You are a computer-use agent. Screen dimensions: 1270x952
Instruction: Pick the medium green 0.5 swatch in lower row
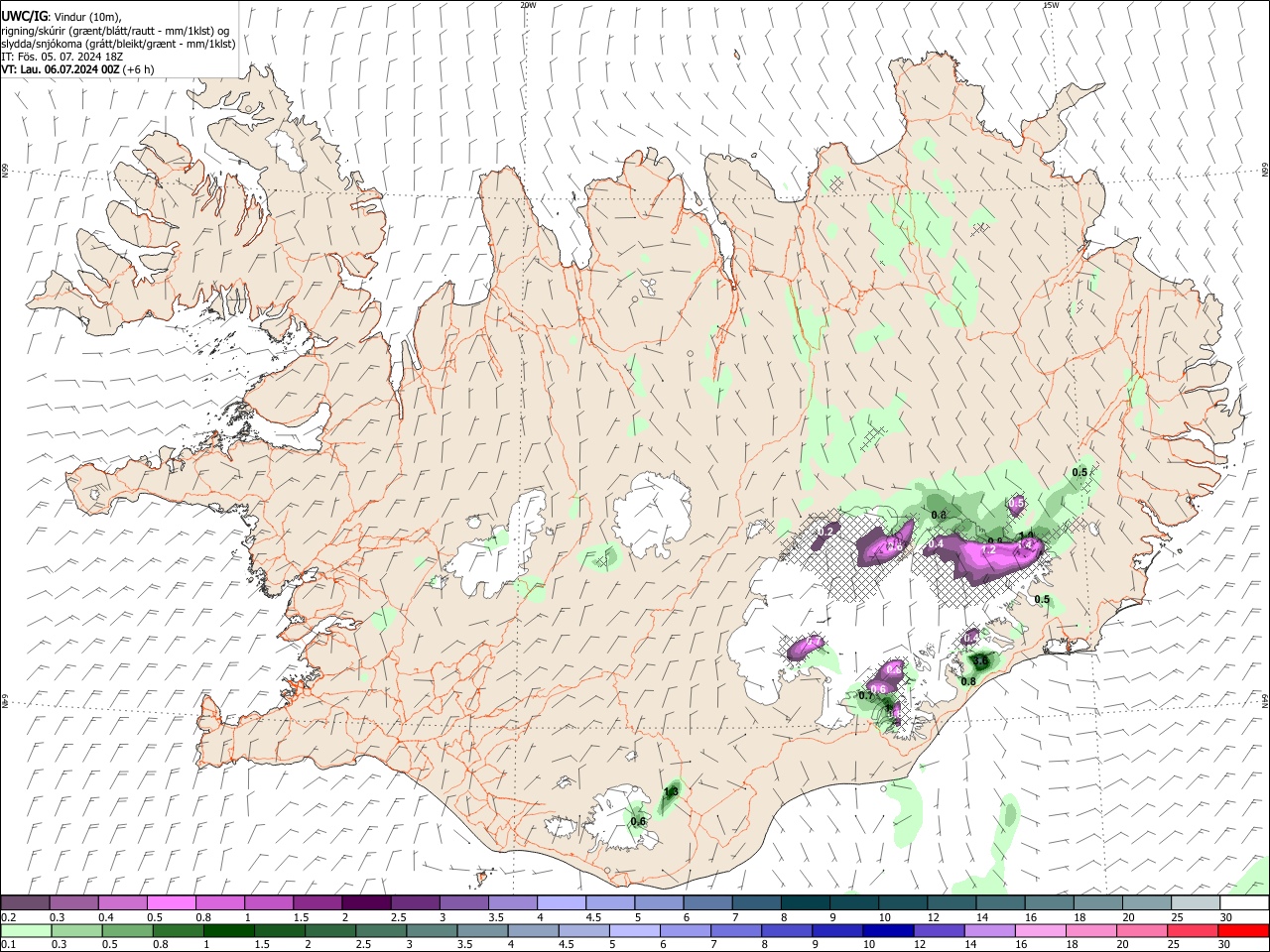(x=127, y=930)
